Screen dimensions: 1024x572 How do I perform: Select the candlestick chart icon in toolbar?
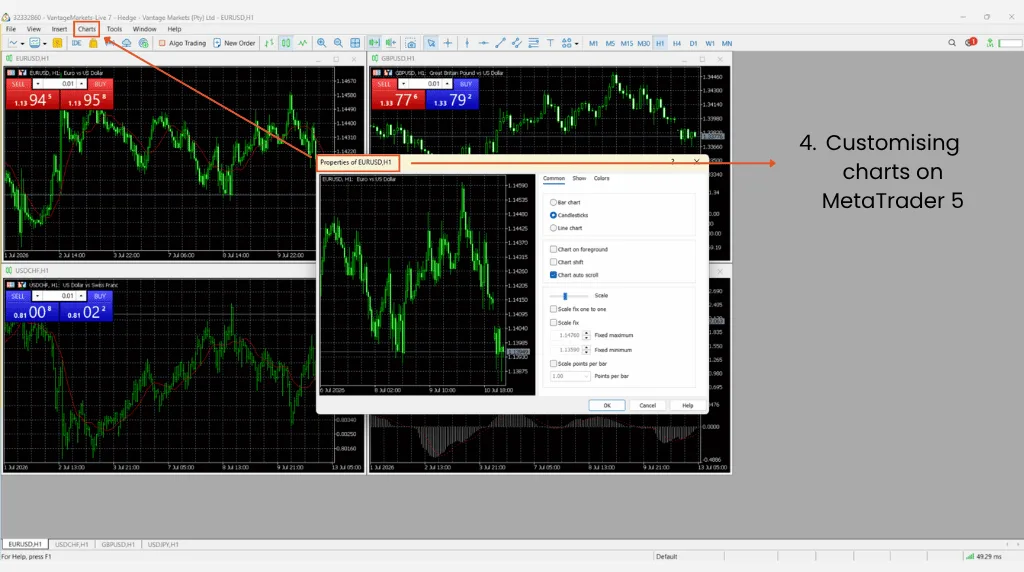tap(286, 43)
